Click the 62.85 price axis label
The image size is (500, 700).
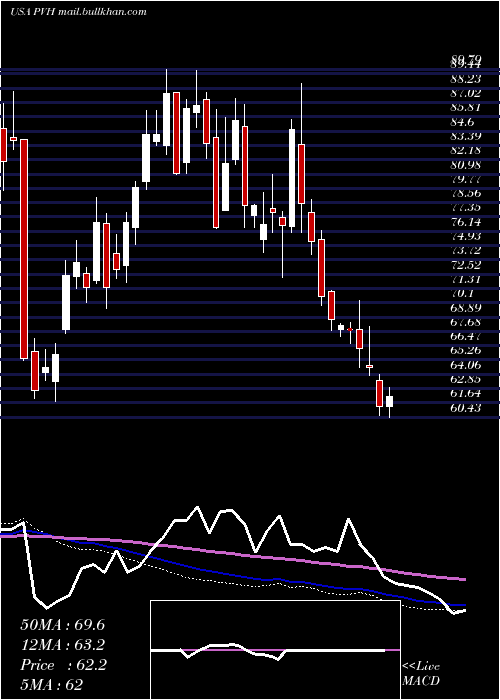tap(466, 379)
